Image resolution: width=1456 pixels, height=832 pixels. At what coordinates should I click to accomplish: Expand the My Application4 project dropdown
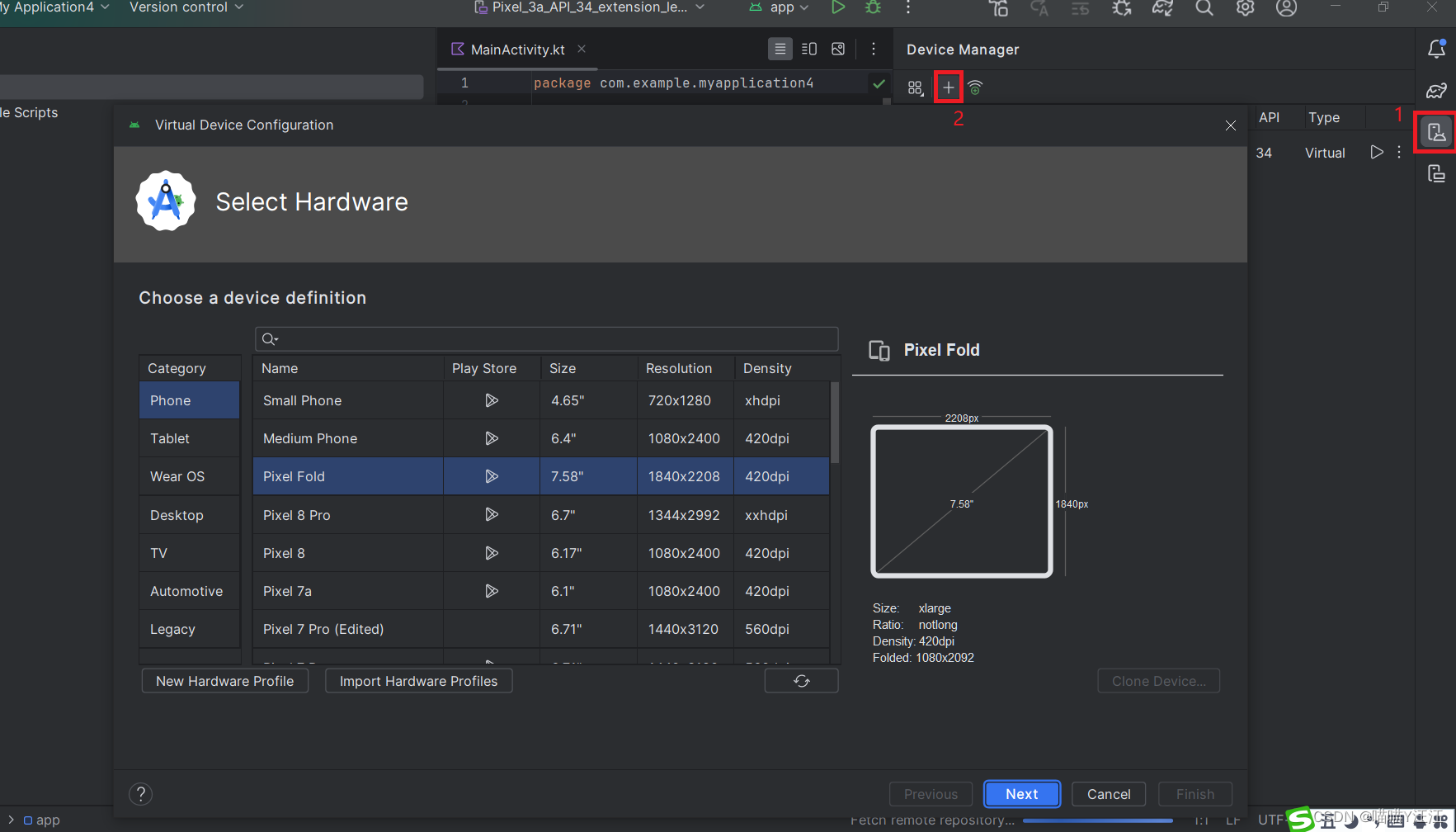[x=54, y=7]
